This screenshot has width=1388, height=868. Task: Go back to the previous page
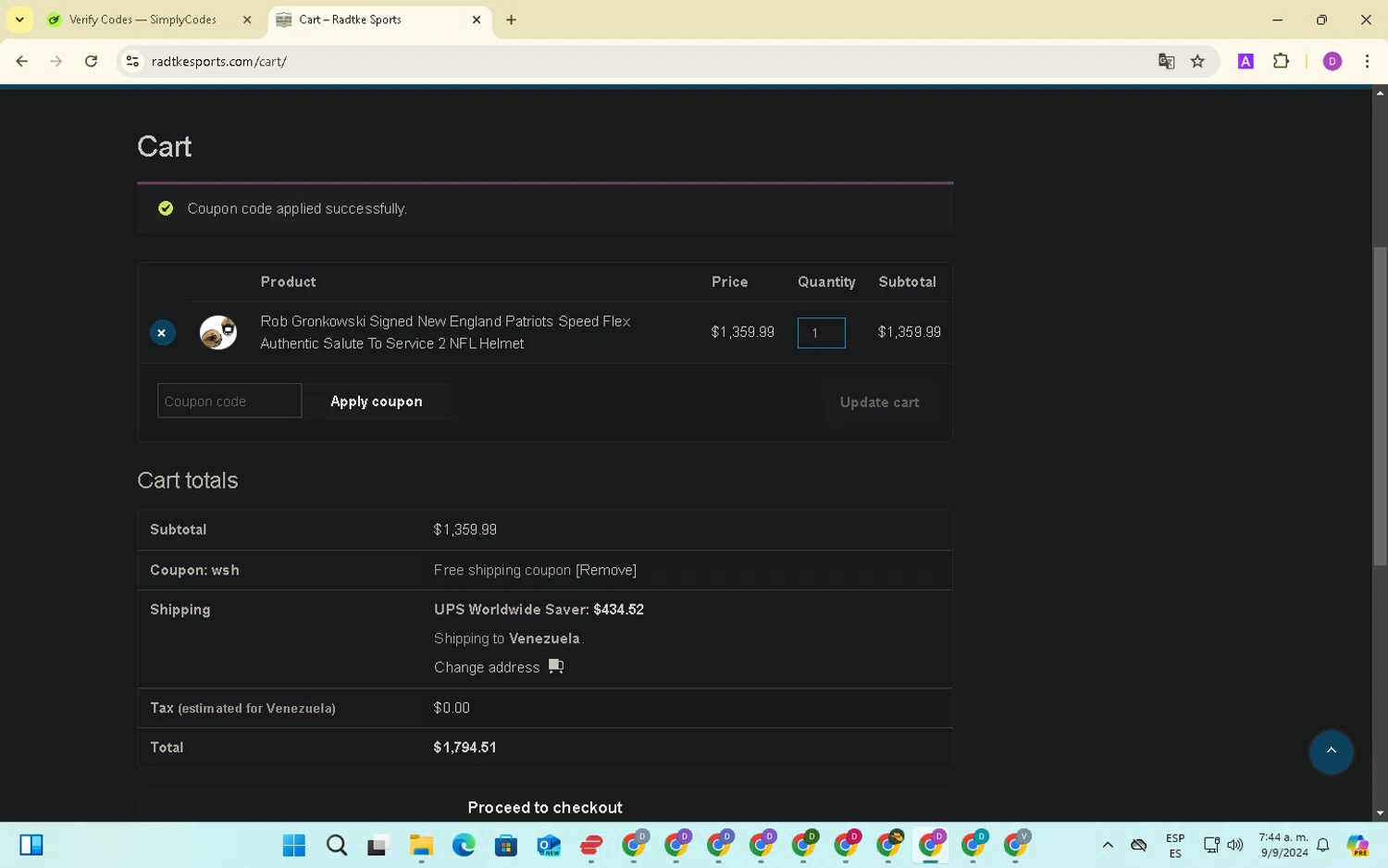tap(22, 61)
